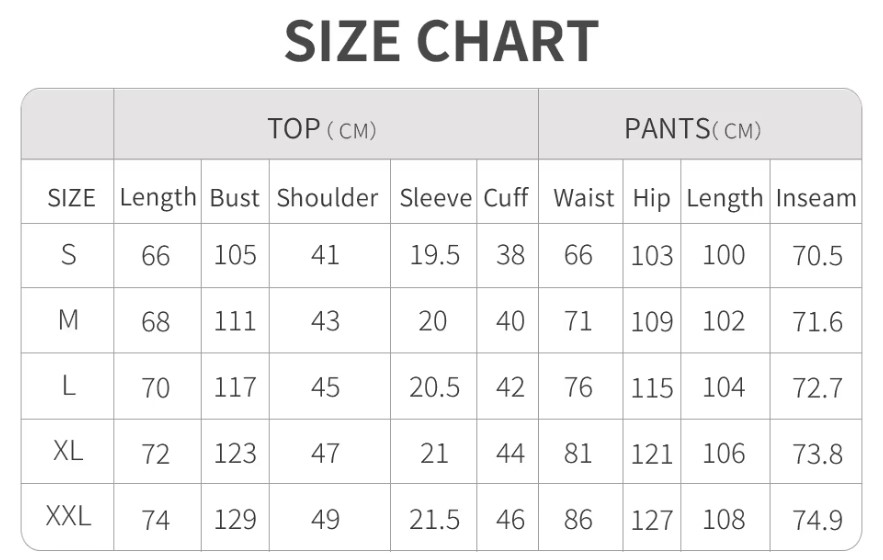Click the Bust column header
The height and width of the screenshot is (560, 883).
click(234, 198)
